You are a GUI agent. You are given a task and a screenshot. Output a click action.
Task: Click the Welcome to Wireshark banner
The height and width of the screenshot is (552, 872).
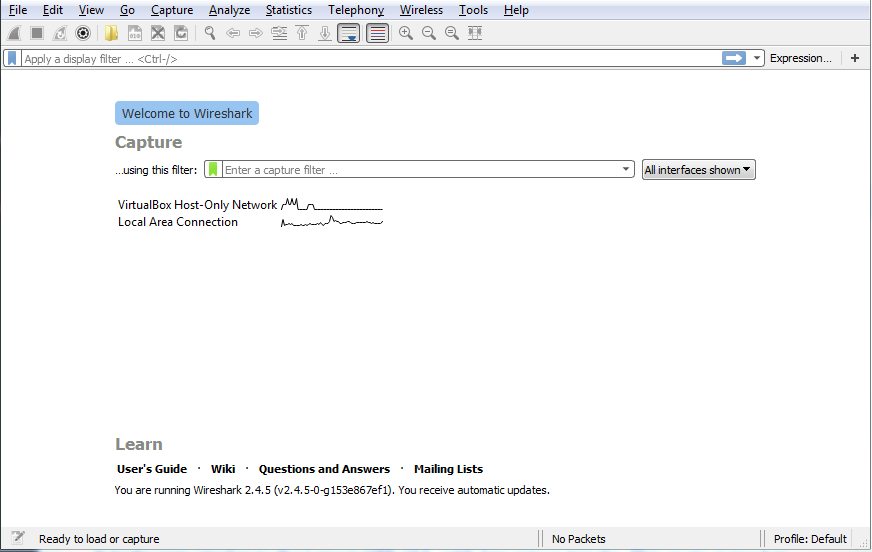point(187,113)
